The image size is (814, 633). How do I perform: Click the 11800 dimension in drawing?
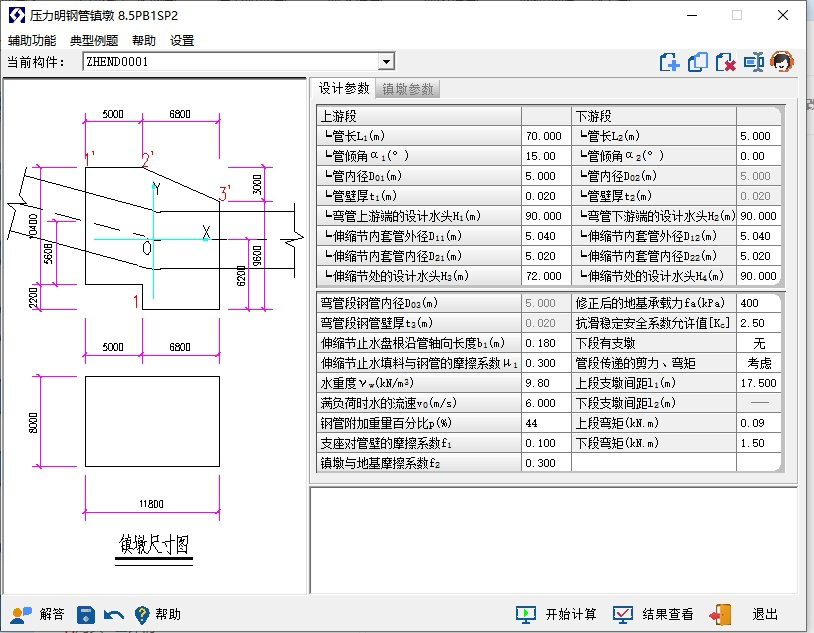click(x=151, y=504)
